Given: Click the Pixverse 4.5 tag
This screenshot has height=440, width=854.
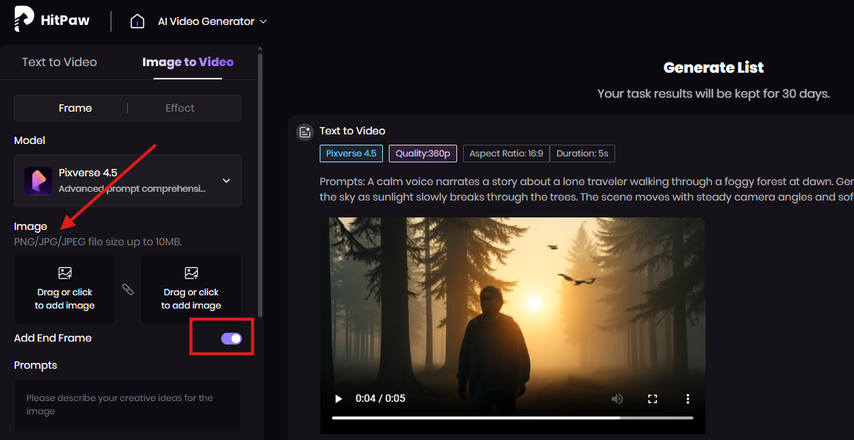Looking at the screenshot, I should click(351, 154).
